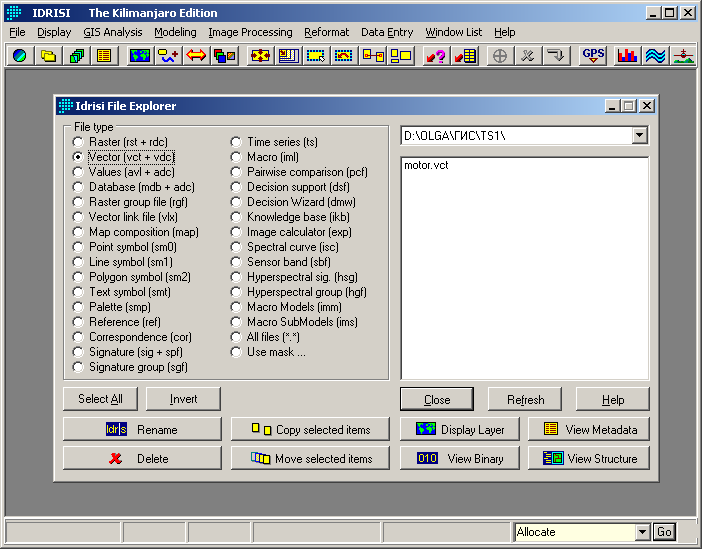Select the zoom window dashed rectangle icon
The width and height of the screenshot is (702, 549).
(x=316, y=56)
